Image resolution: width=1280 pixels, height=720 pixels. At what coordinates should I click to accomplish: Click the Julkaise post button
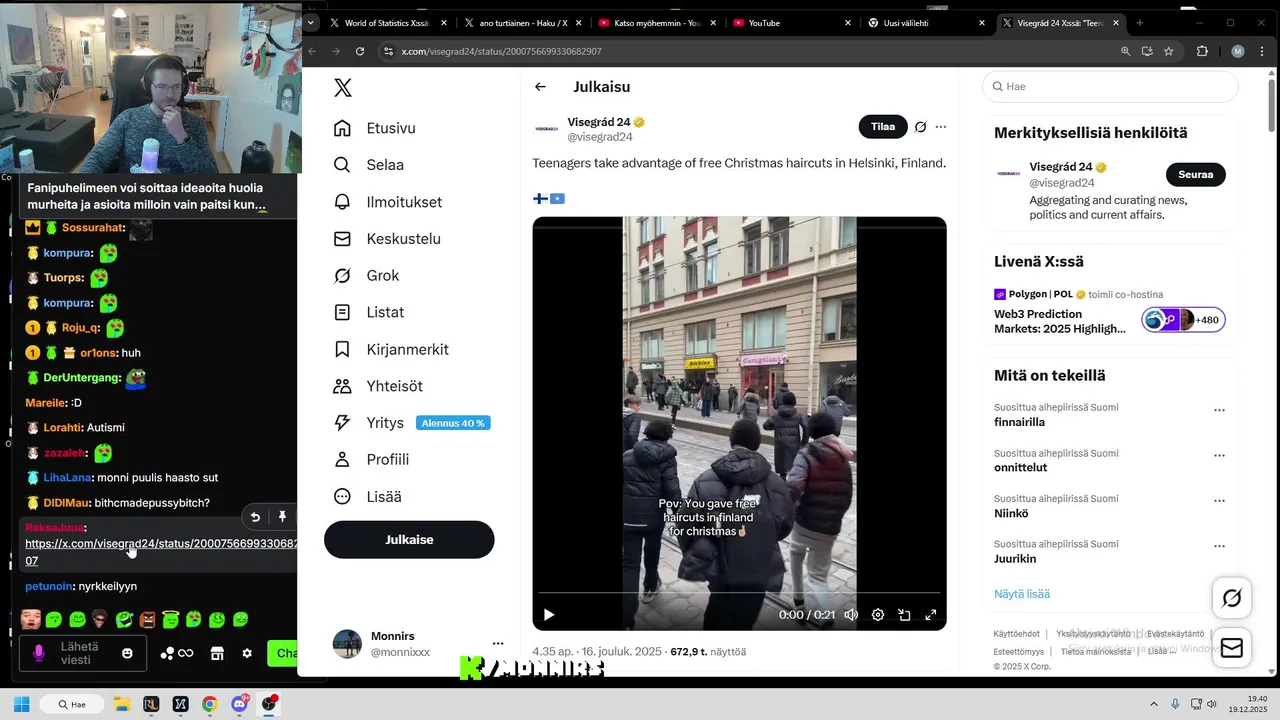tap(409, 540)
